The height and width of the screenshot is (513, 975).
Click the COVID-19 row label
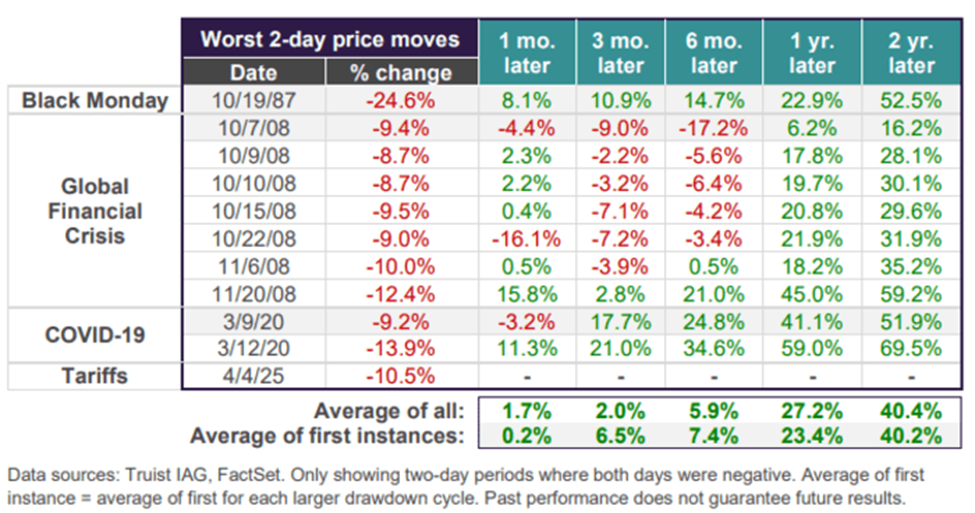click(x=95, y=335)
